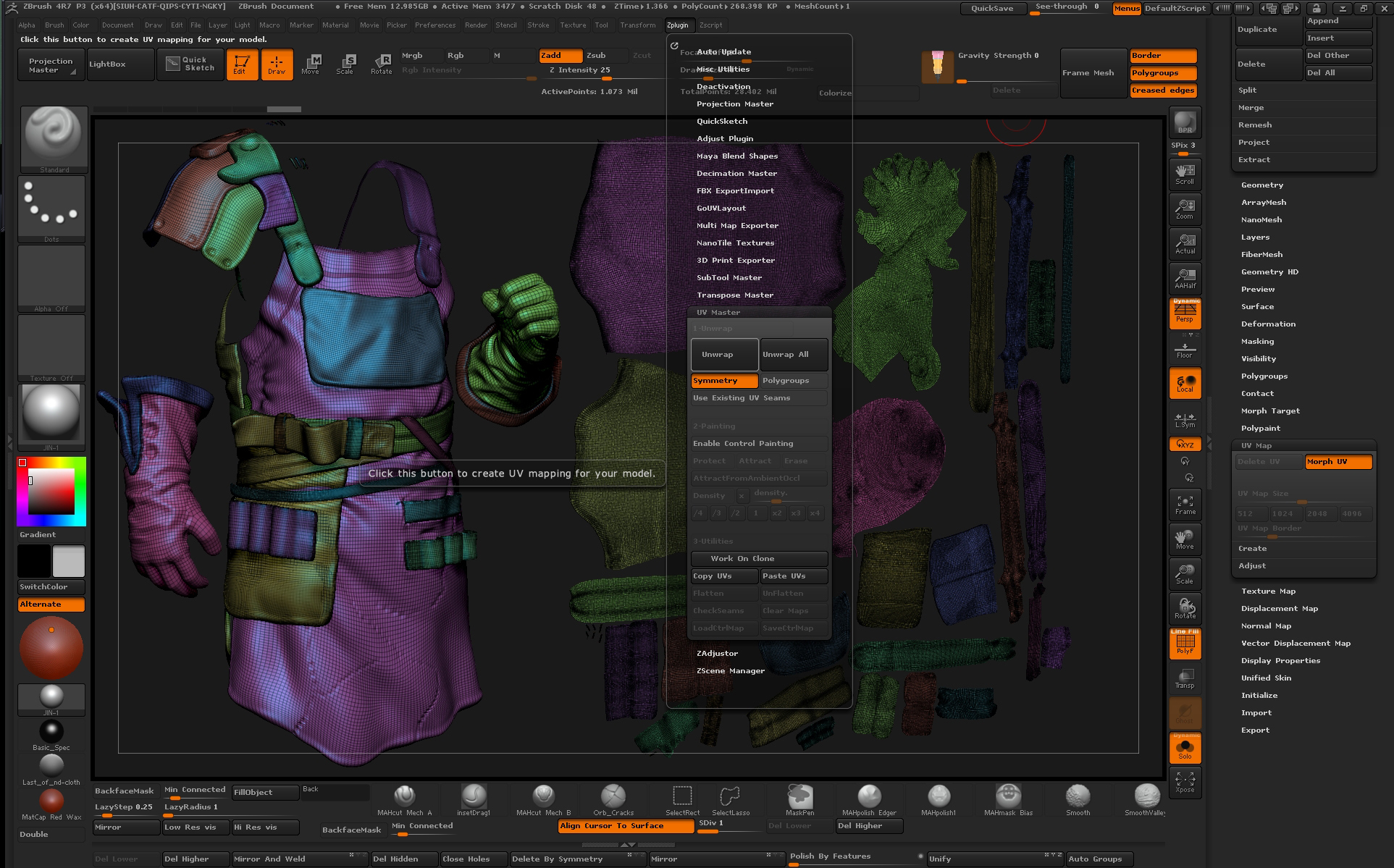Toggle Persp perspective view
The width and height of the screenshot is (1394, 868).
tap(1185, 313)
